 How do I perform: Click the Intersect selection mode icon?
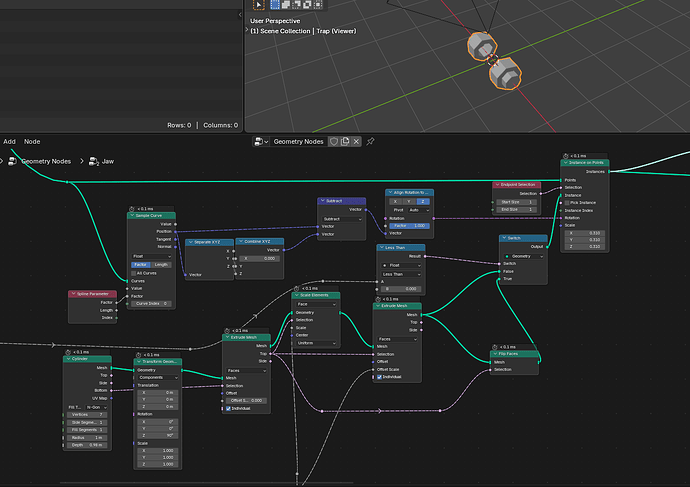(317, 5)
